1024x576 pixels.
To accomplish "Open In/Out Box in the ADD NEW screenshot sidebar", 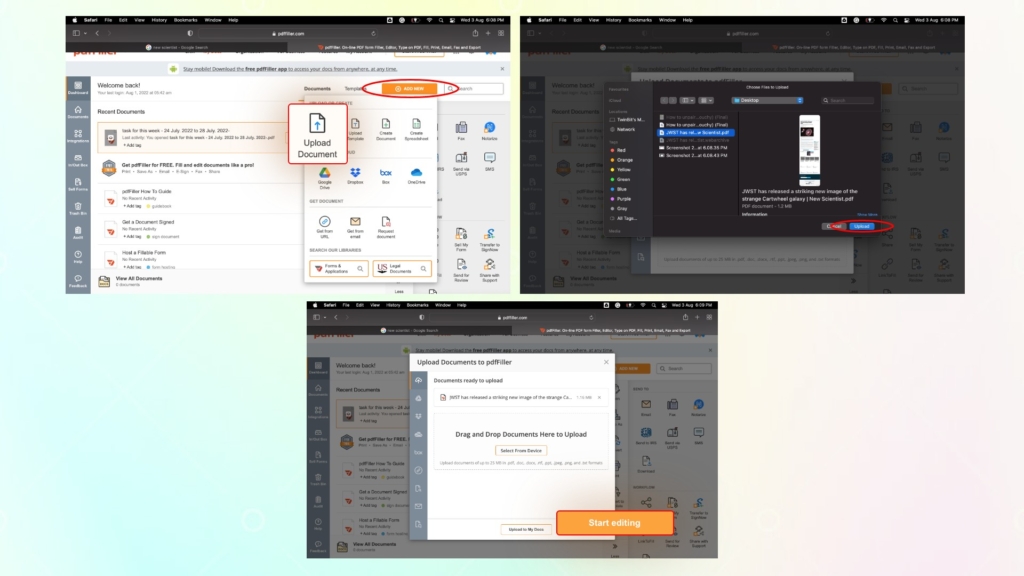I will pyautogui.click(x=78, y=160).
